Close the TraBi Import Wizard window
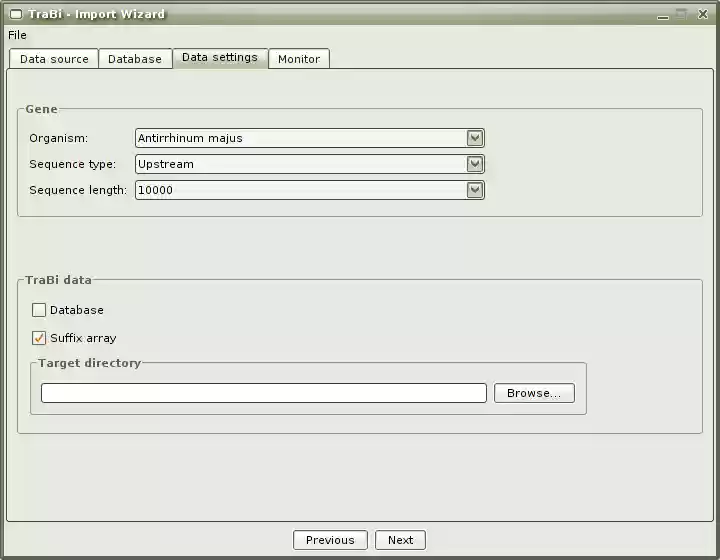This screenshot has height=560, width=720. pos(703,14)
